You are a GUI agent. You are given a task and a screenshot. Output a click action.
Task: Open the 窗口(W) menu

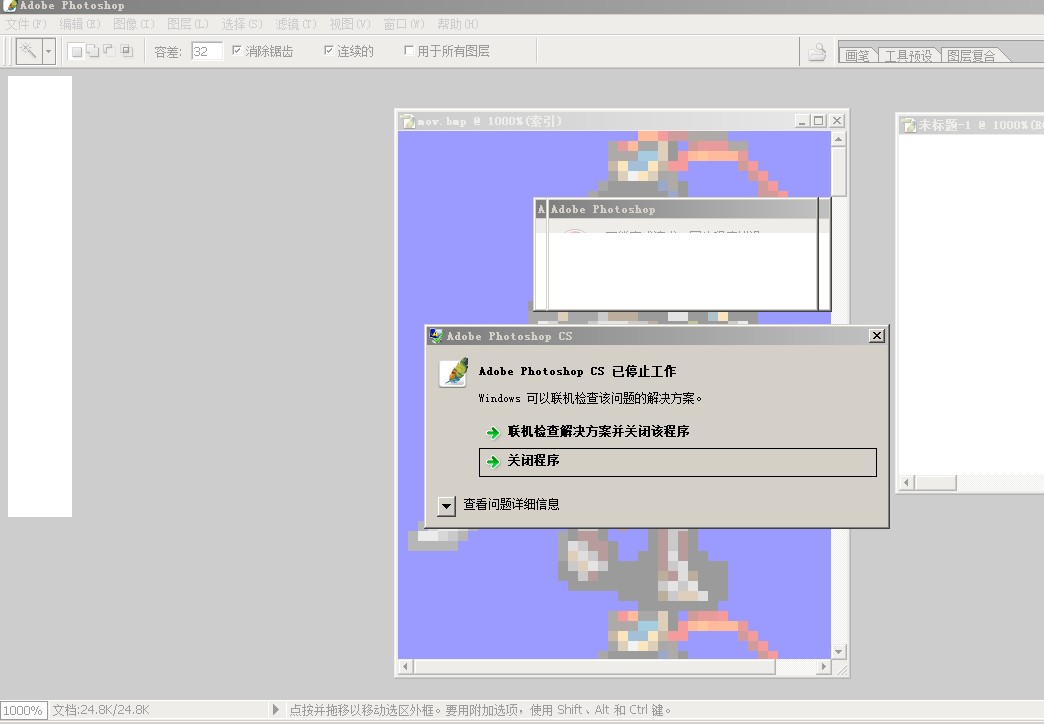click(403, 24)
